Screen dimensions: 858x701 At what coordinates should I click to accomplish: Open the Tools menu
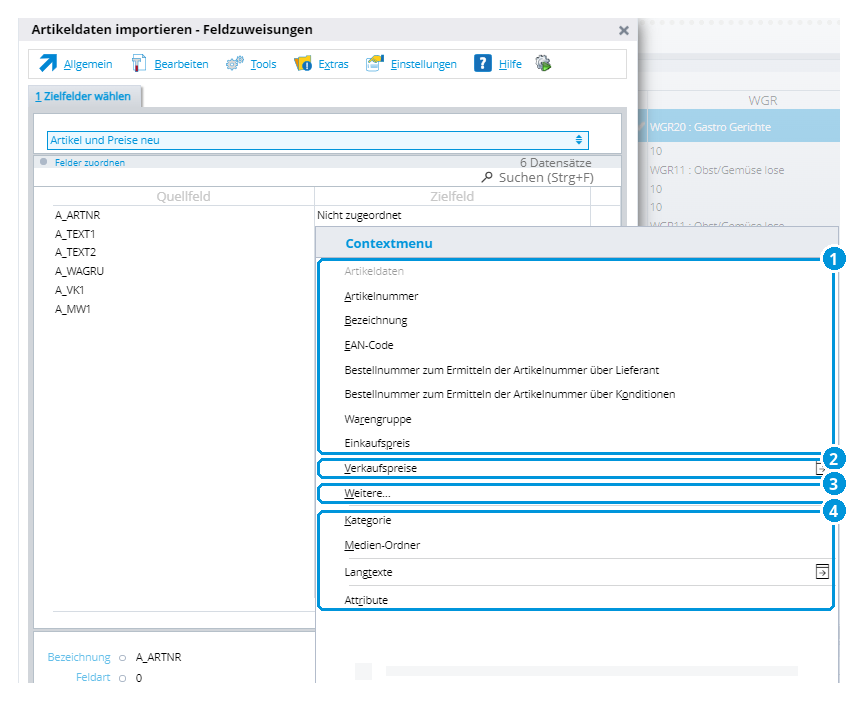click(x=263, y=64)
